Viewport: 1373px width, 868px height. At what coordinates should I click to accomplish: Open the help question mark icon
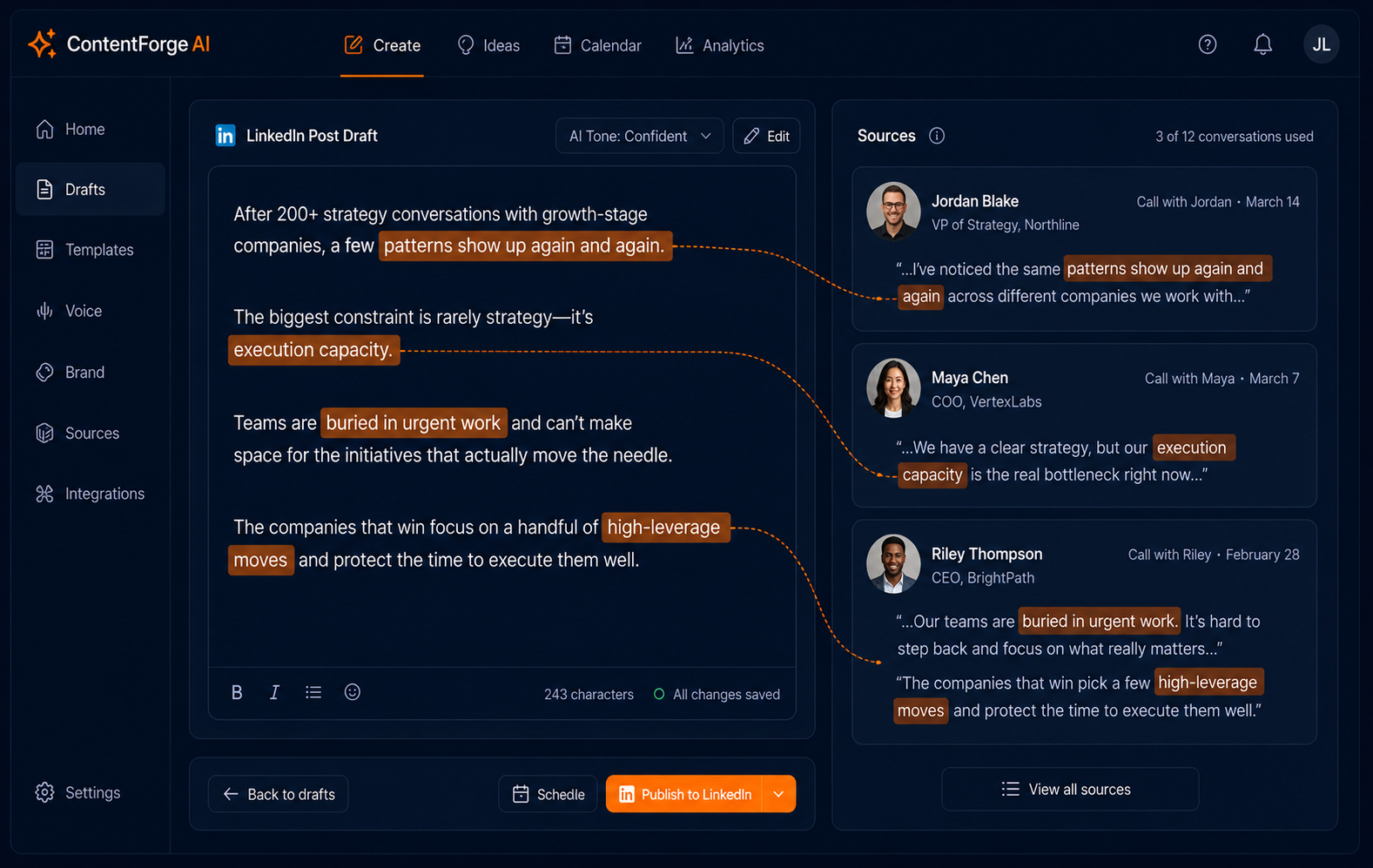click(x=1207, y=44)
